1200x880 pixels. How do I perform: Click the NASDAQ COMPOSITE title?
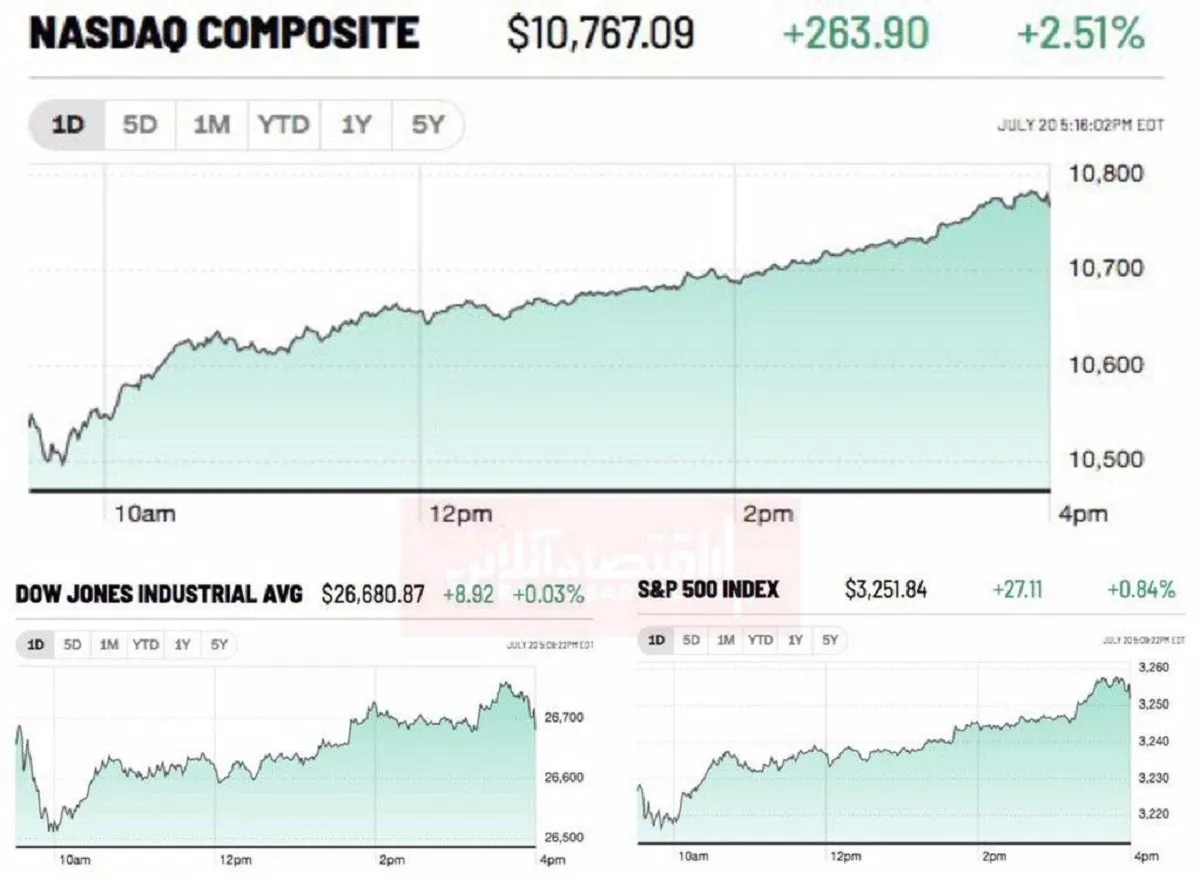click(x=225, y=34)
